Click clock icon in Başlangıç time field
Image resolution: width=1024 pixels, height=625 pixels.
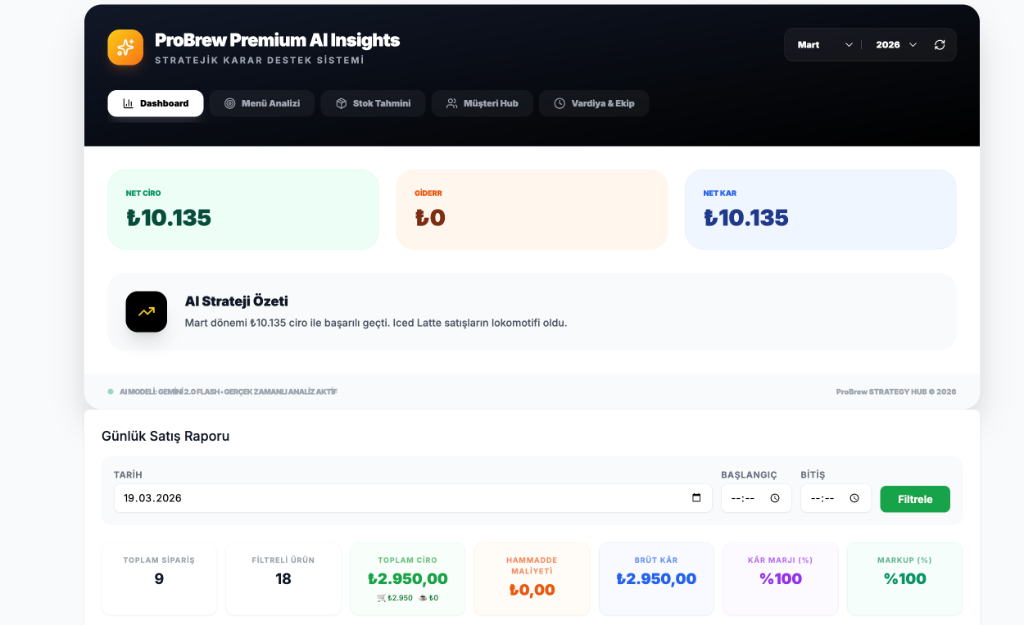point(775,498)
